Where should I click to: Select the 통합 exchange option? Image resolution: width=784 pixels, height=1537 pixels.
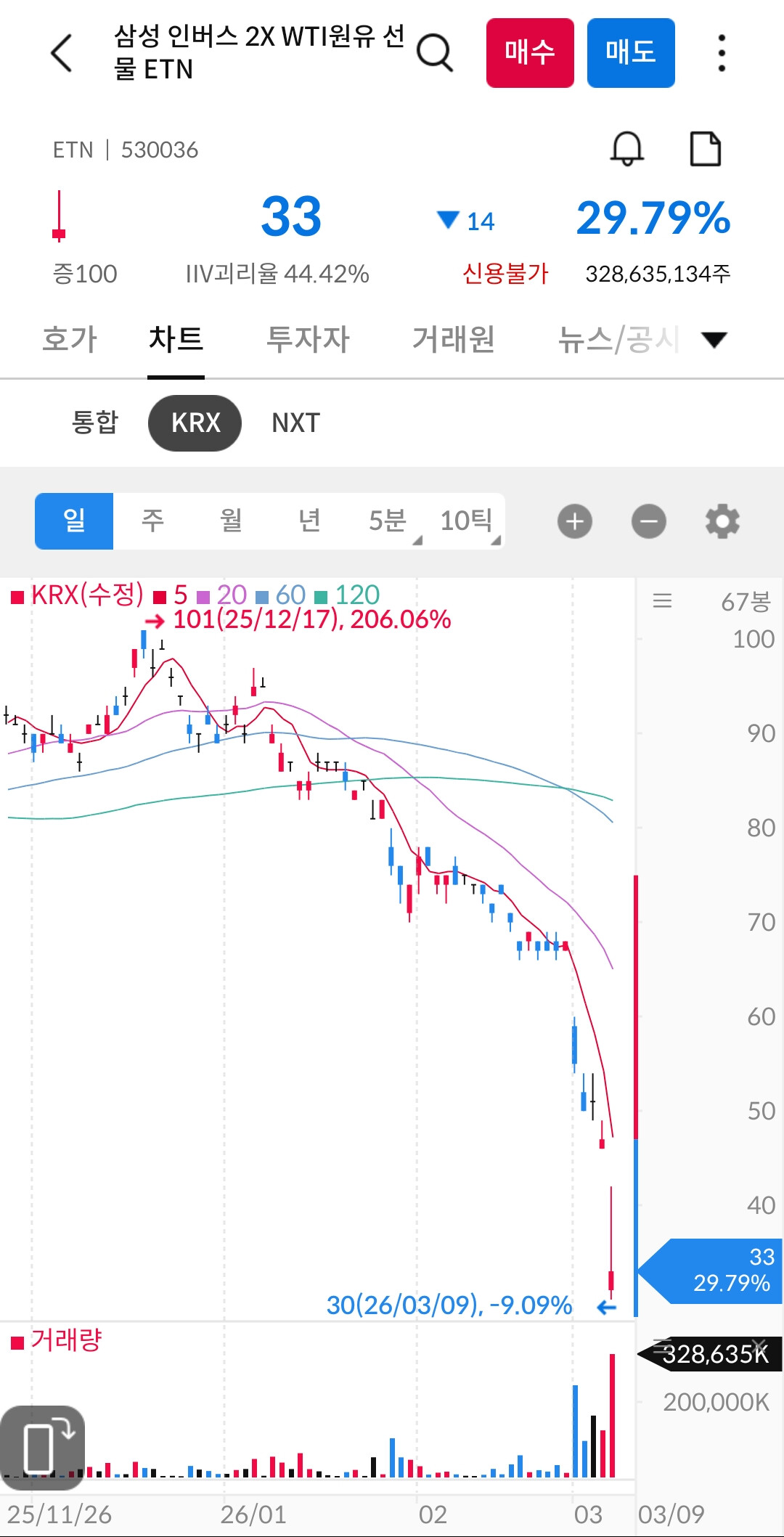pos(95,423)
